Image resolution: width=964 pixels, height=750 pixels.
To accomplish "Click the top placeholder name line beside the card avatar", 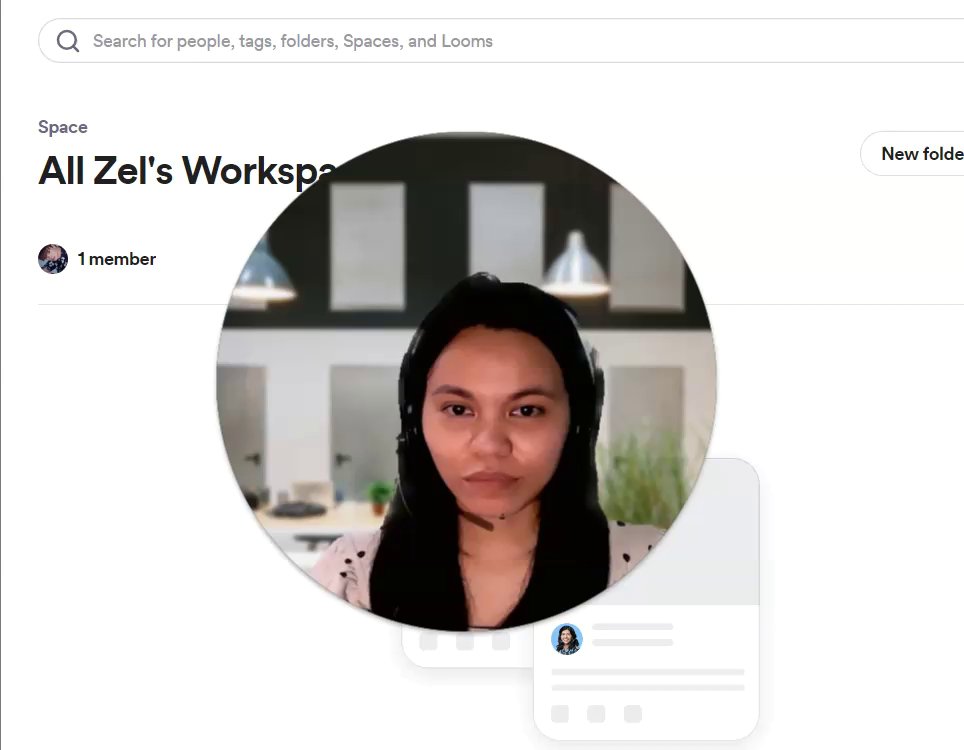I will (633, 626).
